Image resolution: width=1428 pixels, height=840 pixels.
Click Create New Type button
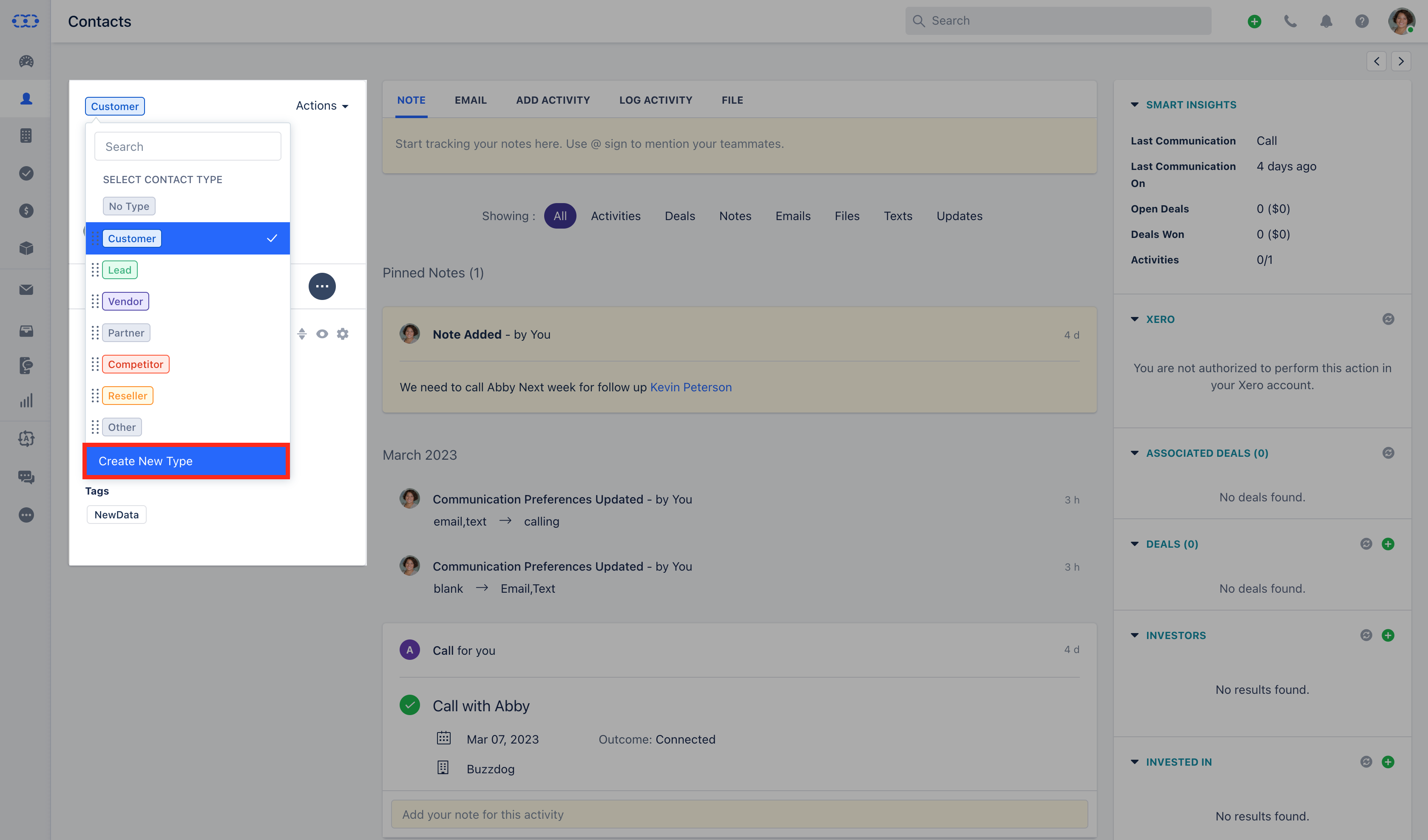[186, 461]
